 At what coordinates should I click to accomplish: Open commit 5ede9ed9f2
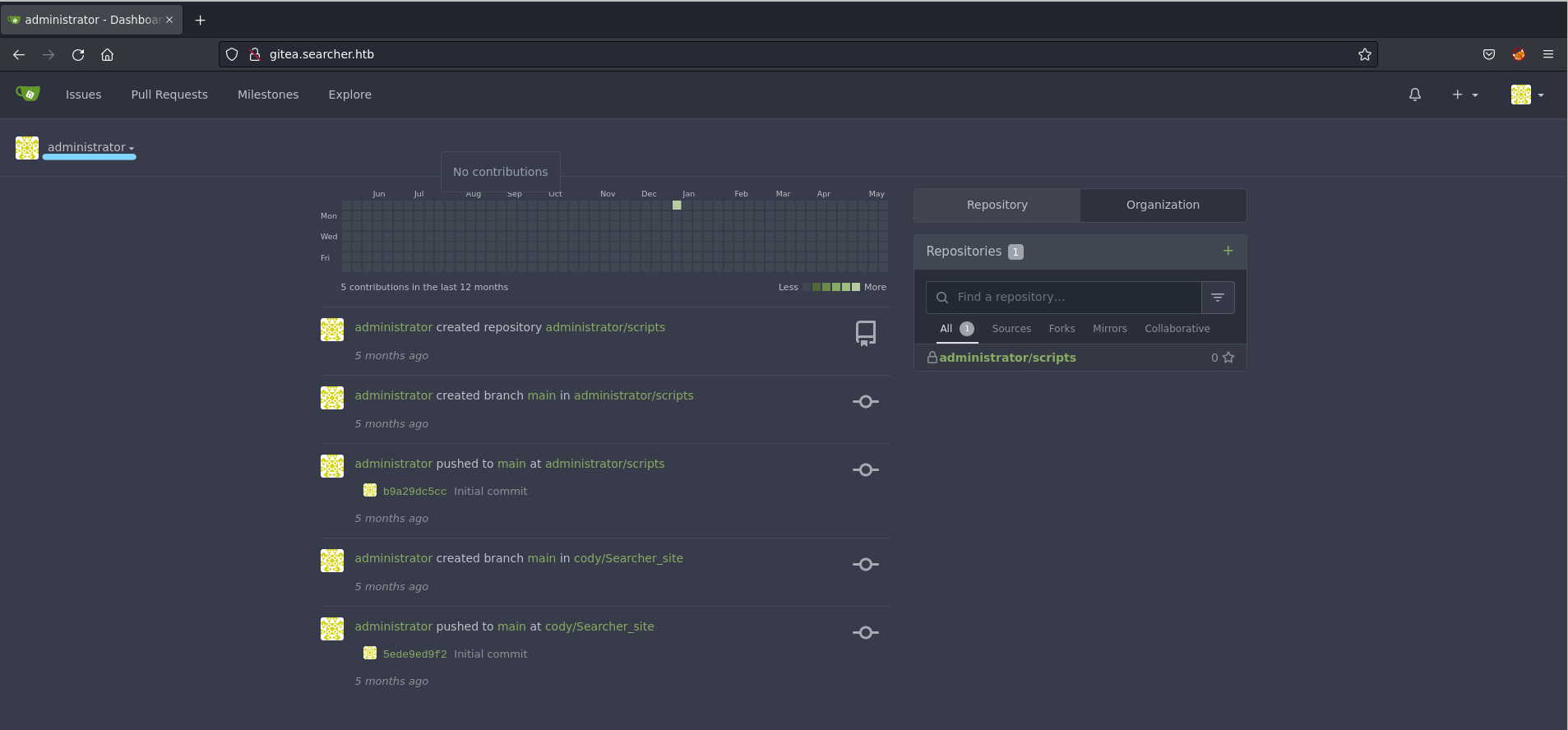tap(414, 654)
